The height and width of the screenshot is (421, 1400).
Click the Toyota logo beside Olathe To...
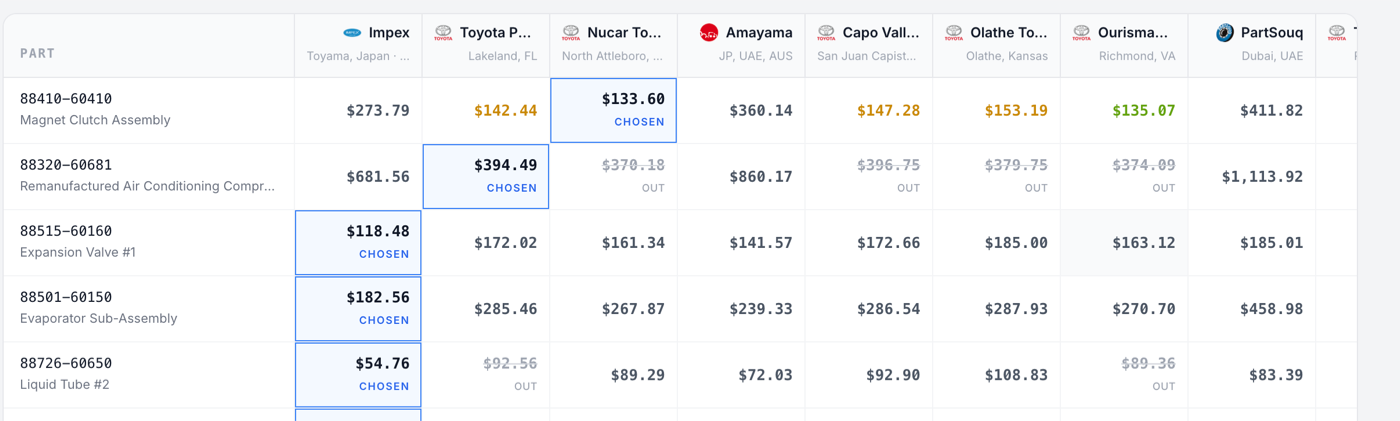point(954,33)
